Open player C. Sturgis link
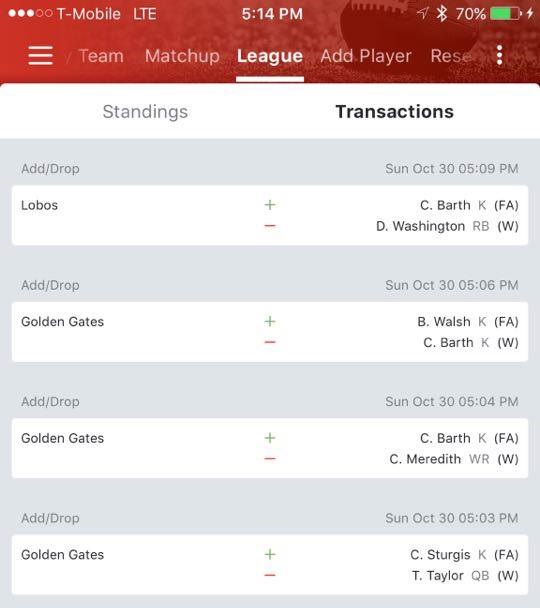 tap(440, 554)
